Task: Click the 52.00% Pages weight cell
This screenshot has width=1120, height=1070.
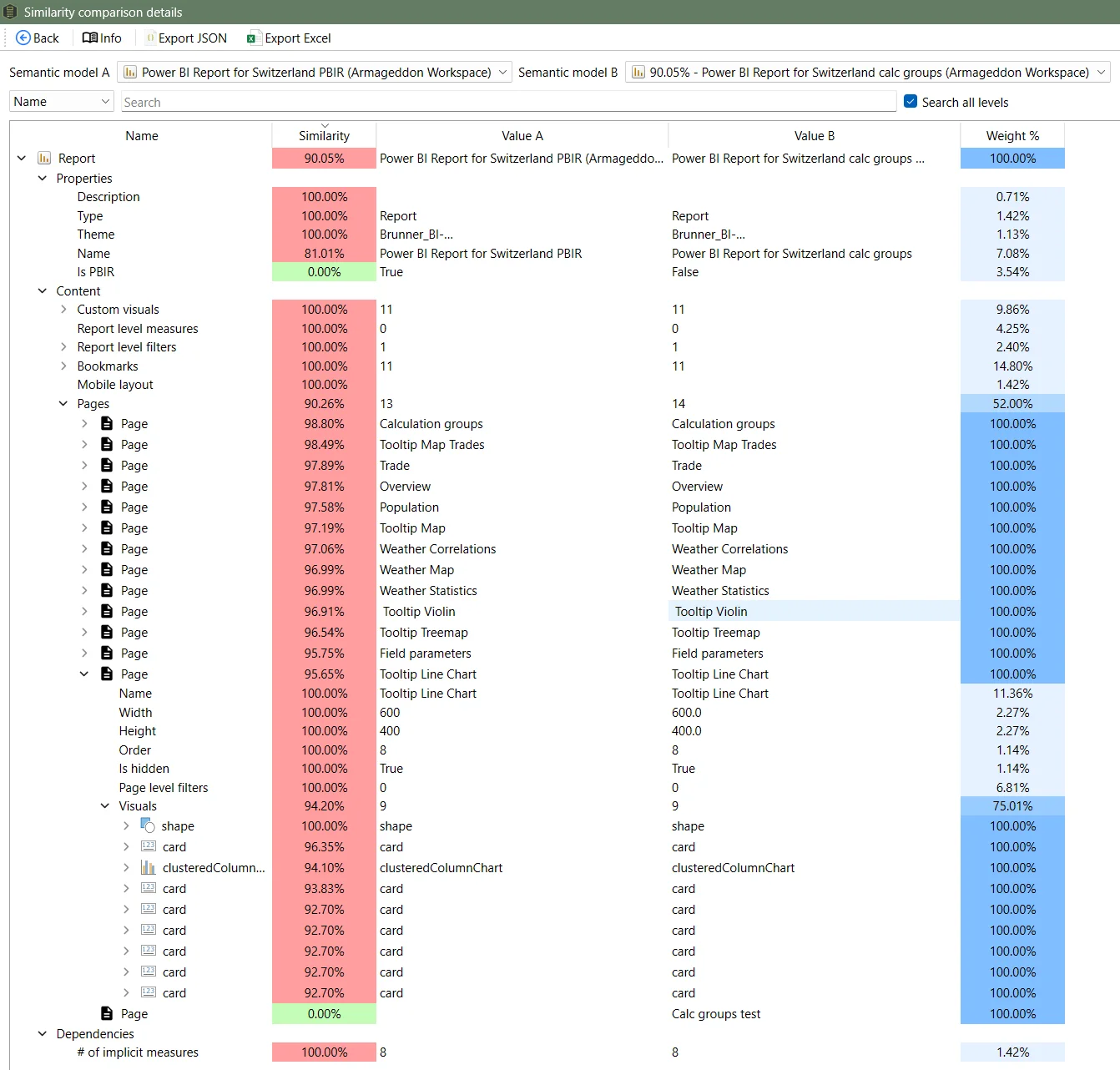Action: (x=1012, y=403)
